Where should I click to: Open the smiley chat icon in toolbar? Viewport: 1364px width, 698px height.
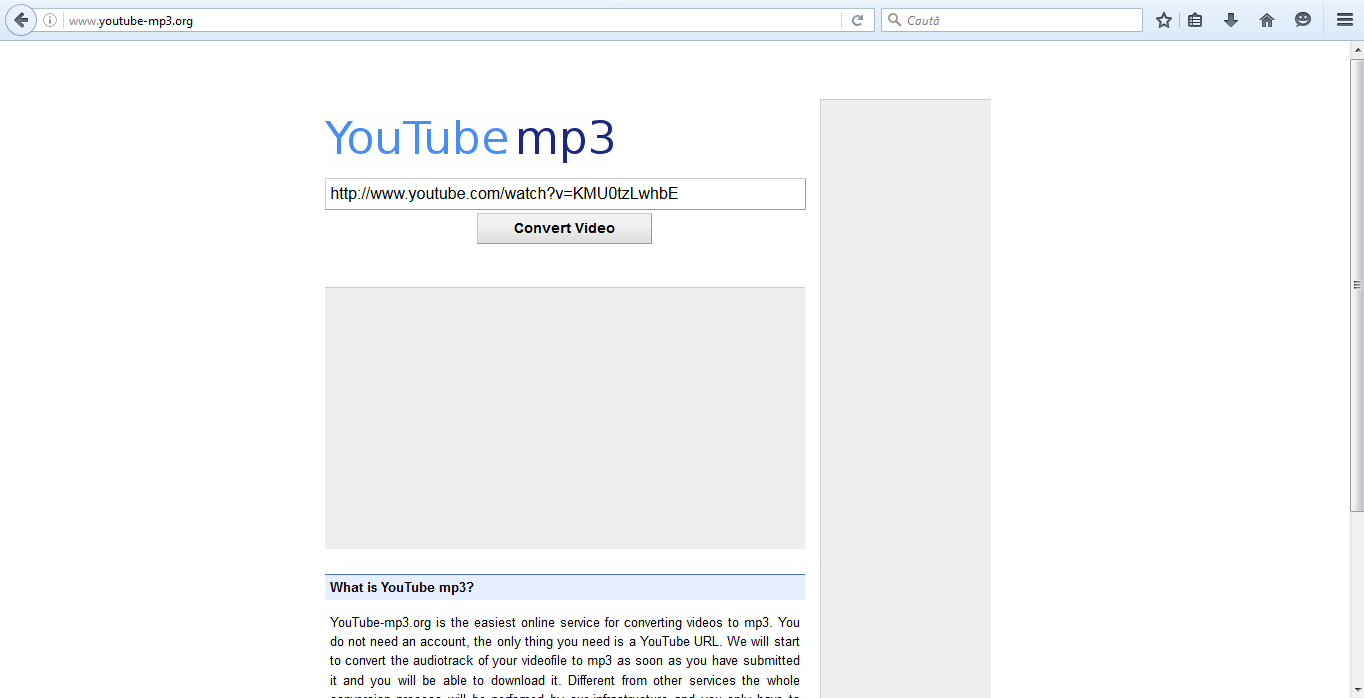(1303, 20)
